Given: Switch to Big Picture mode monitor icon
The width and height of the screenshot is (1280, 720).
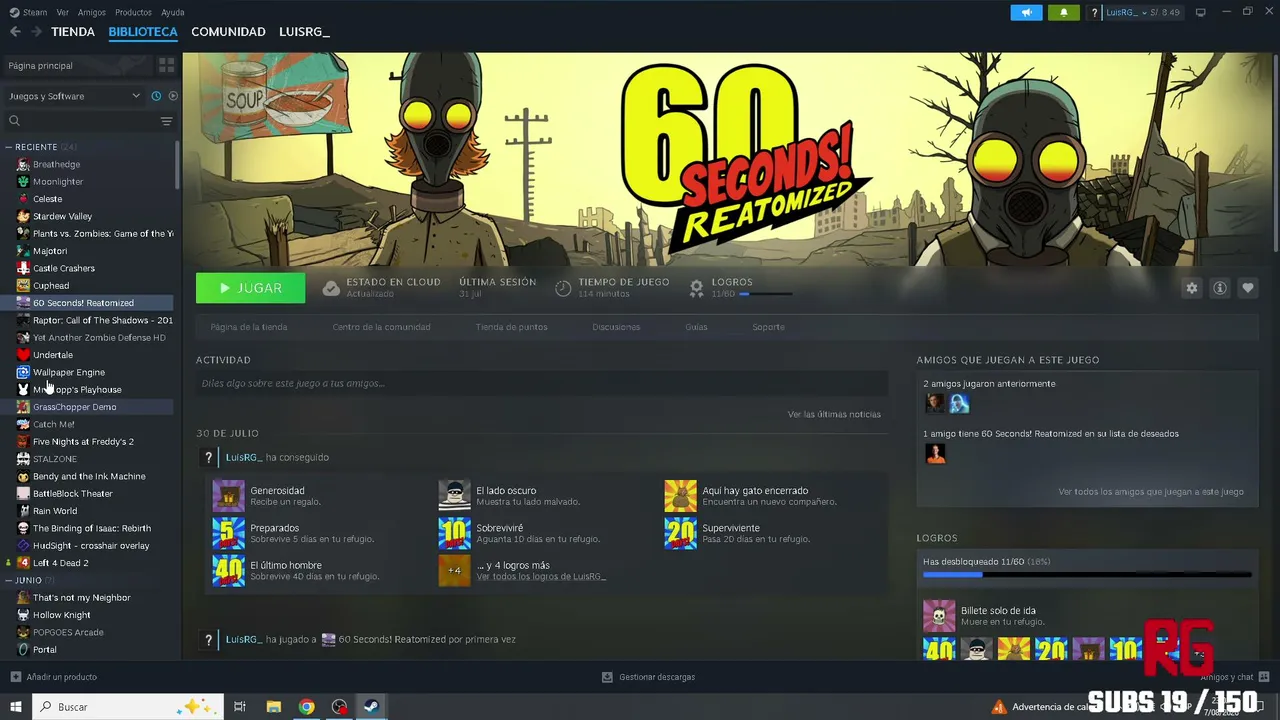Looking at the screenshot, I should 1200,12.
